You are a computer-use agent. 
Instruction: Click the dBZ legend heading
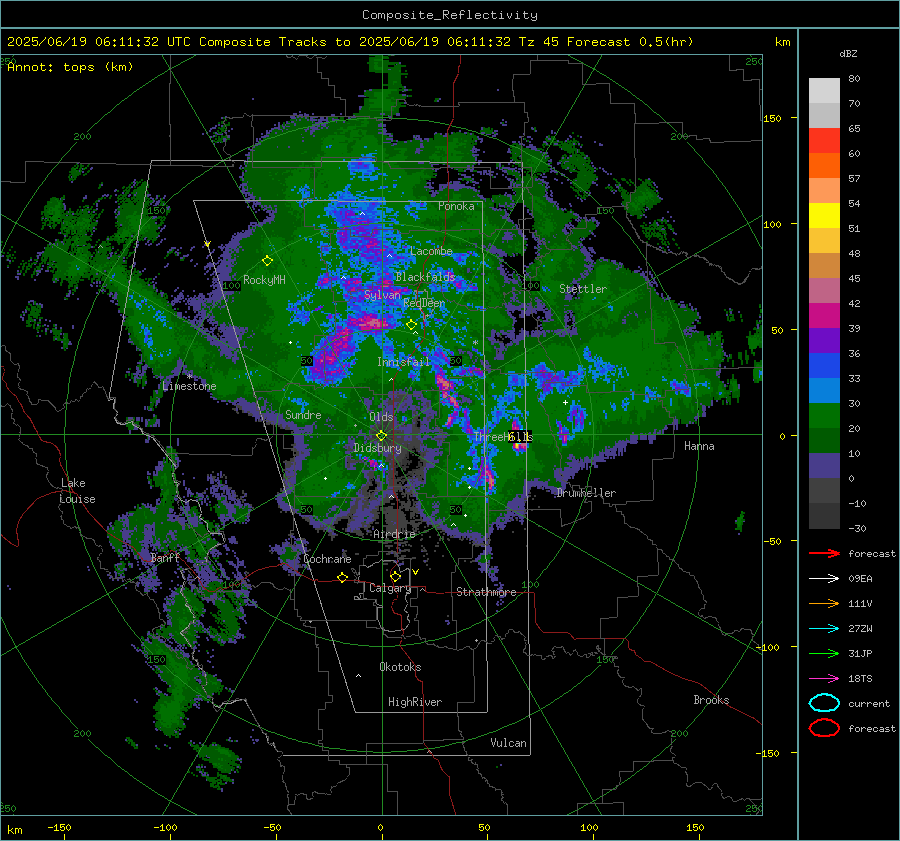(x=848, y=53)
